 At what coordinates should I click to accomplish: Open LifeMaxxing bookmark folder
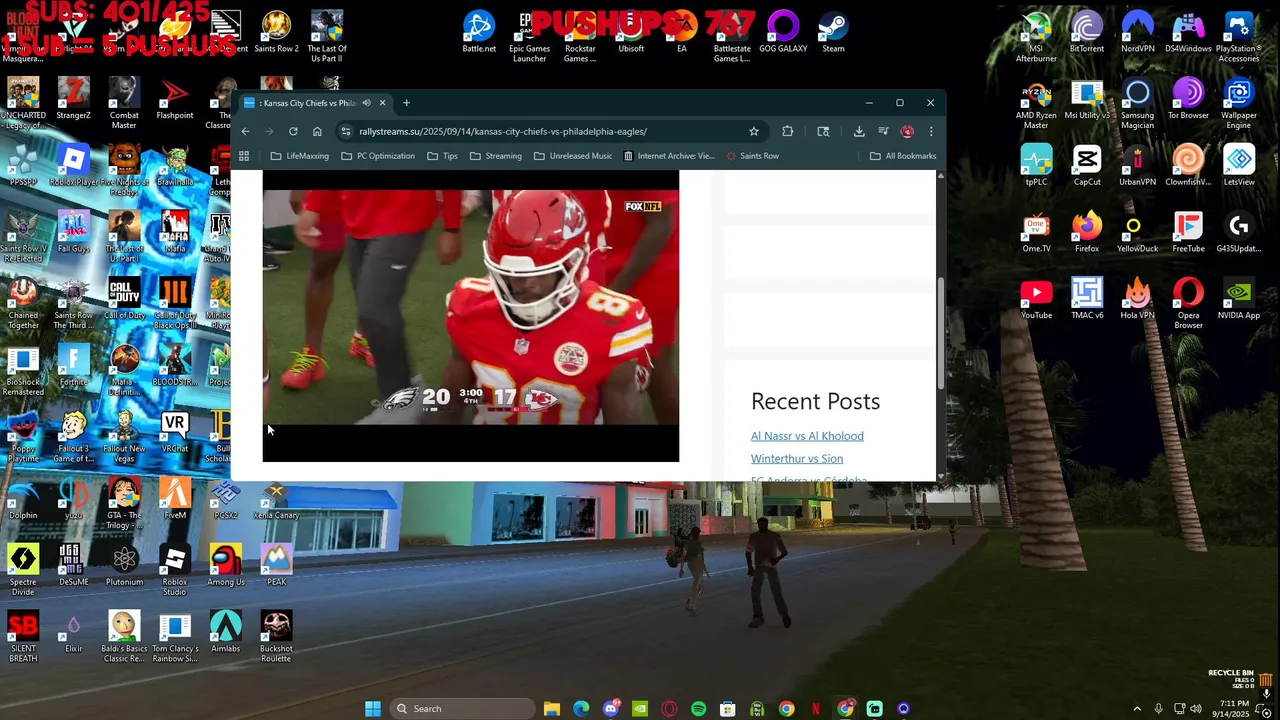coord(300,156)
